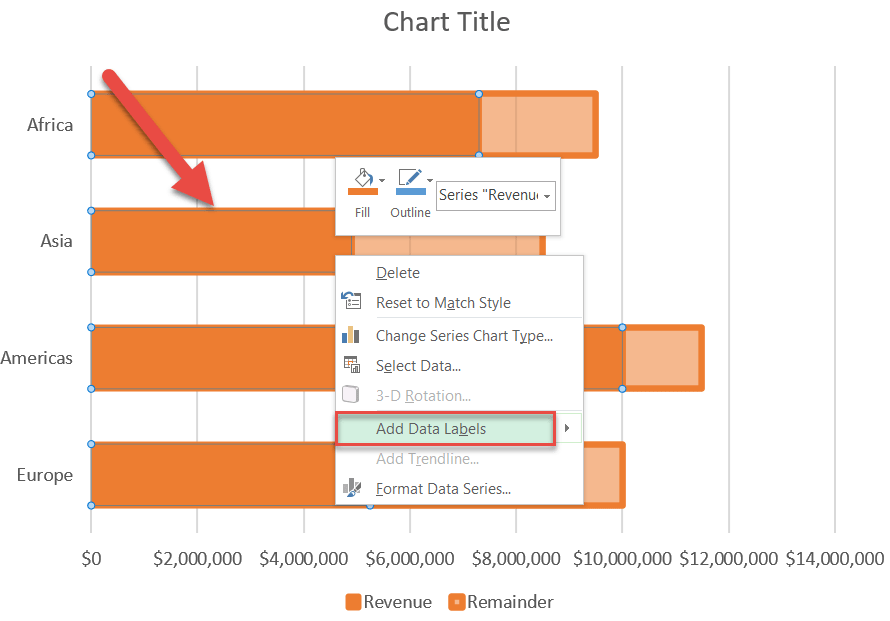
Task: Click the $0 axis value
Action: [91, 559]
